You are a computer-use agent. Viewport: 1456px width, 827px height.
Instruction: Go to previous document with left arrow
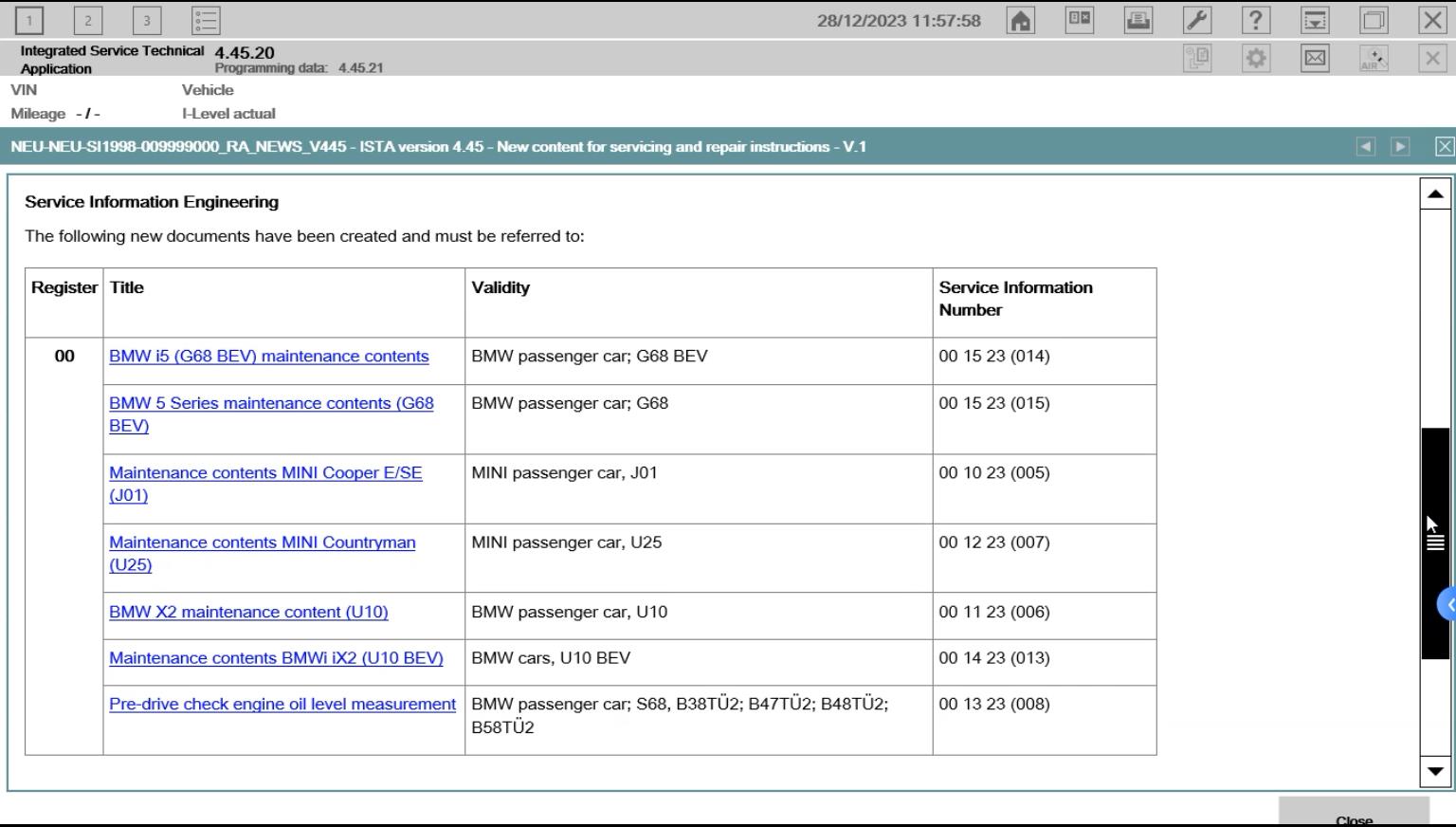pos(1366,147)
